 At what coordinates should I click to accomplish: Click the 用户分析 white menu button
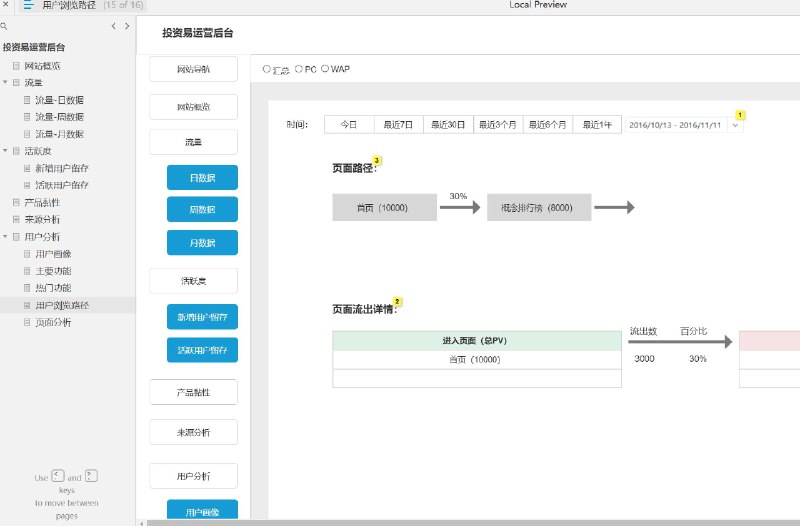tap(193, 476)
